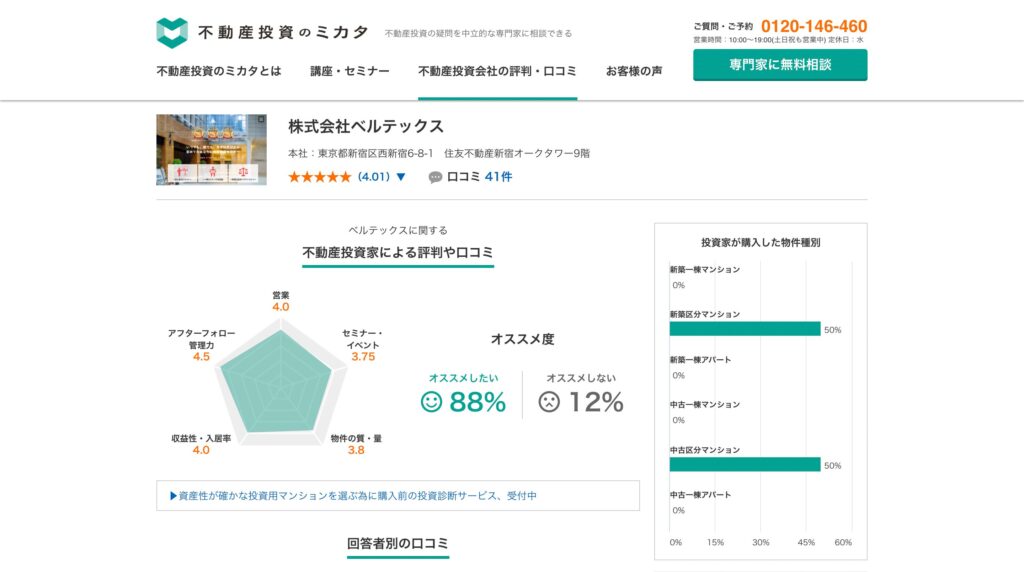Open the お客様の声 navigation item
The height and width of the screenshot is (572, 1024).
[x=633, y=71]
